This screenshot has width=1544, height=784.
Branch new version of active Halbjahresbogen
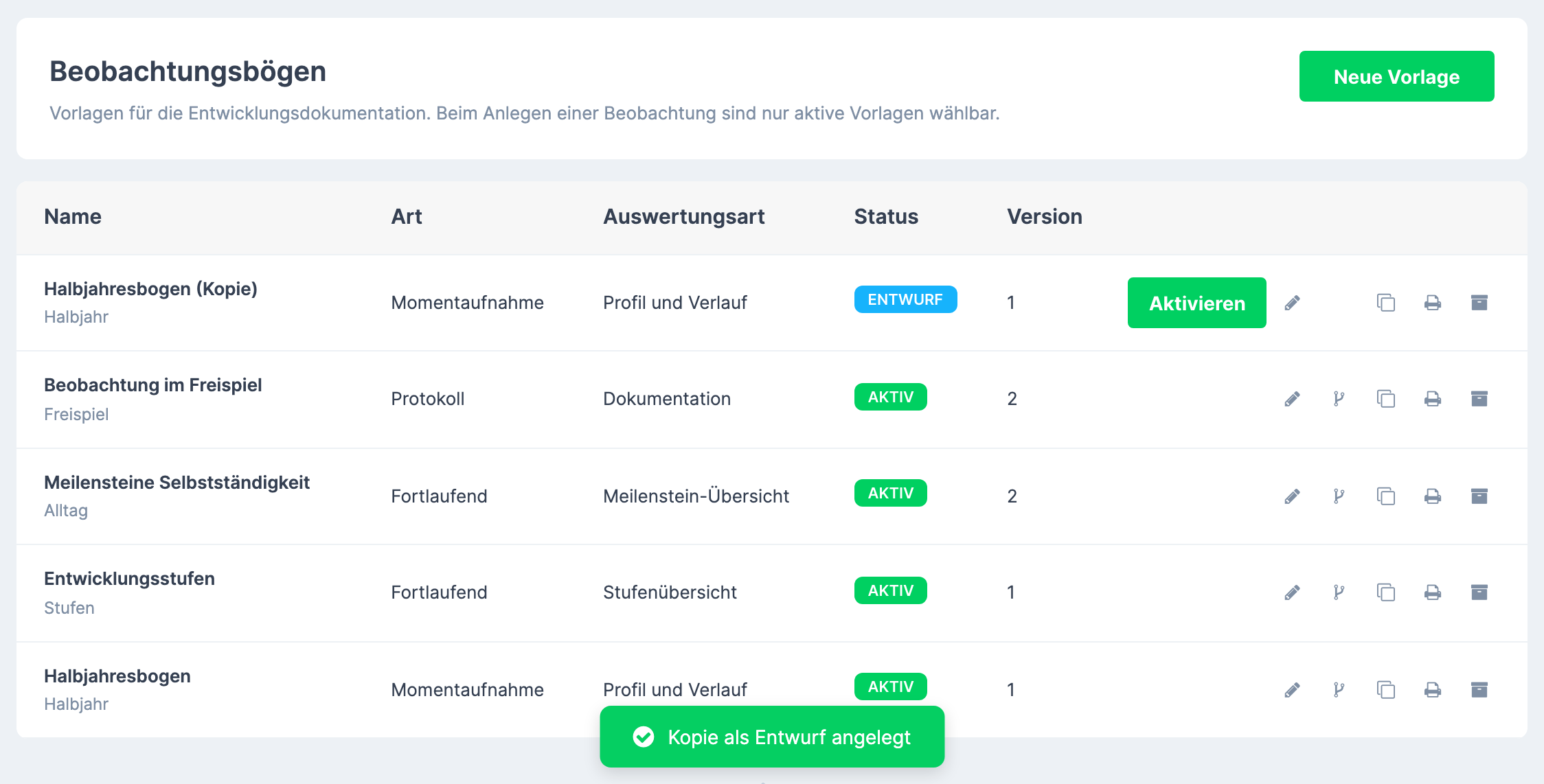[x=1339, y=690]
